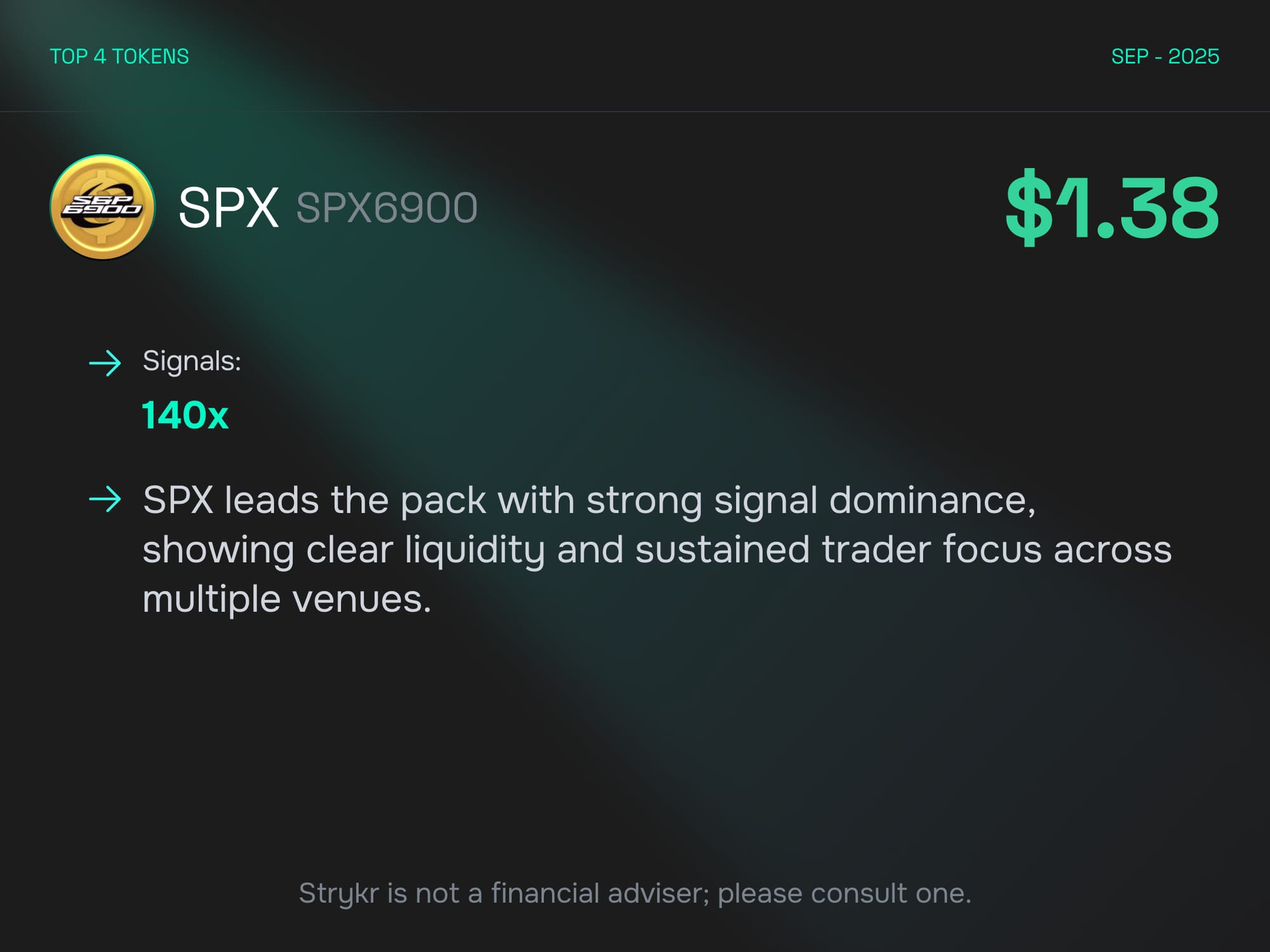
Task: Click the word Strykr in the disclaimer
Action: [340, 894]
